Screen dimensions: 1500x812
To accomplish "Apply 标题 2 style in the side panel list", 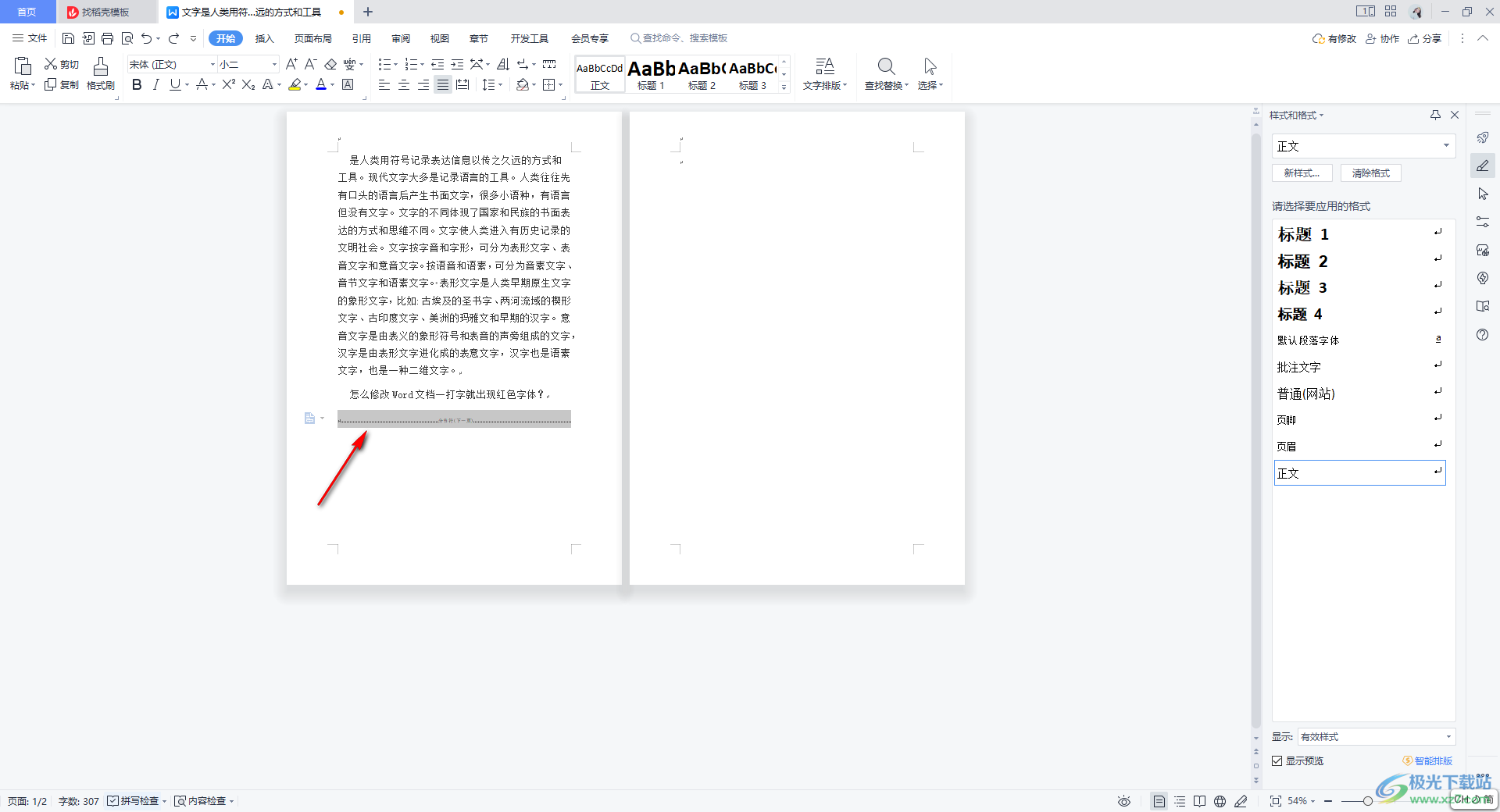I will click(1359, 261).
